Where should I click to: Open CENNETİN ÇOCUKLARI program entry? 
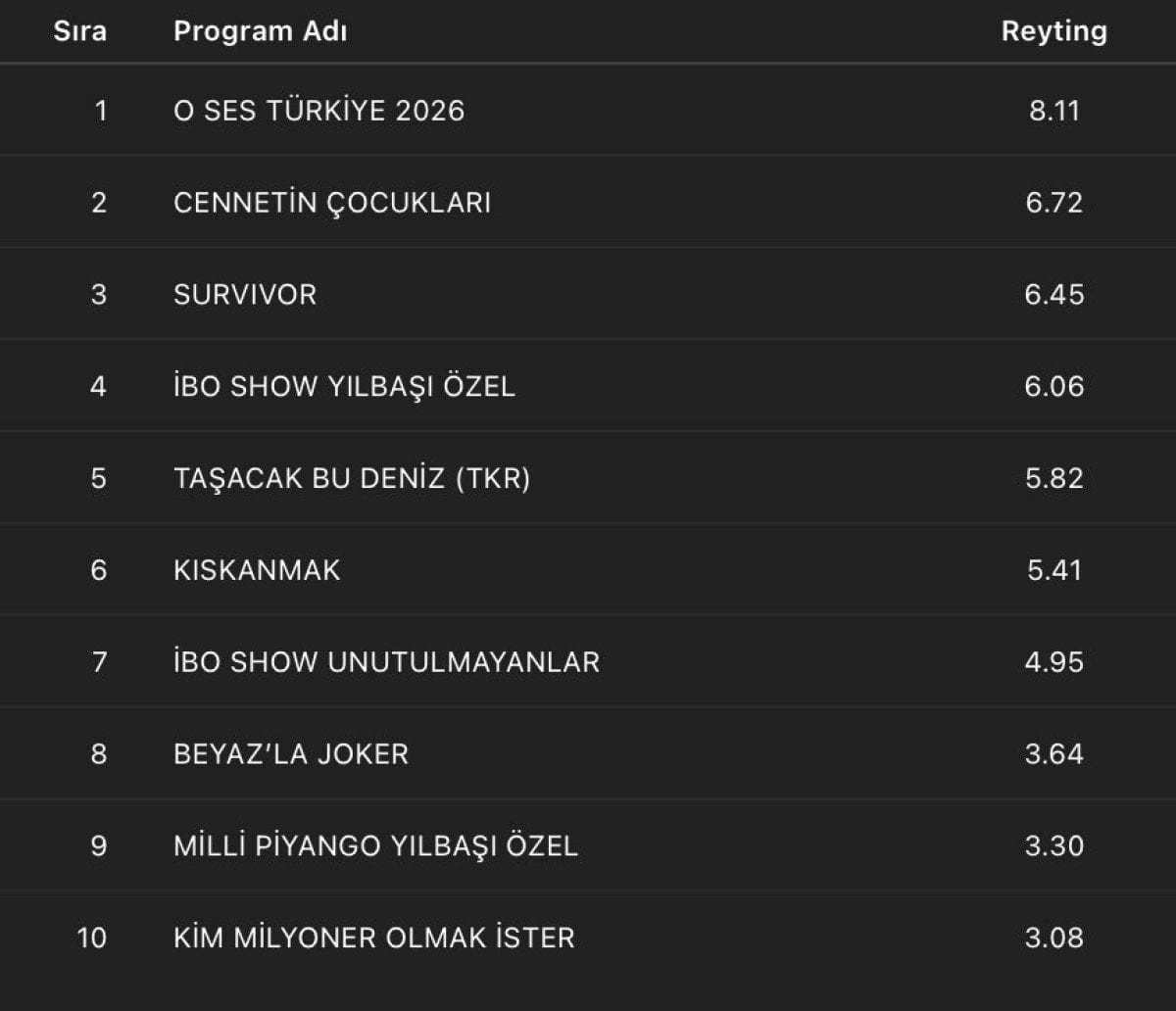[x=332, y=203]
